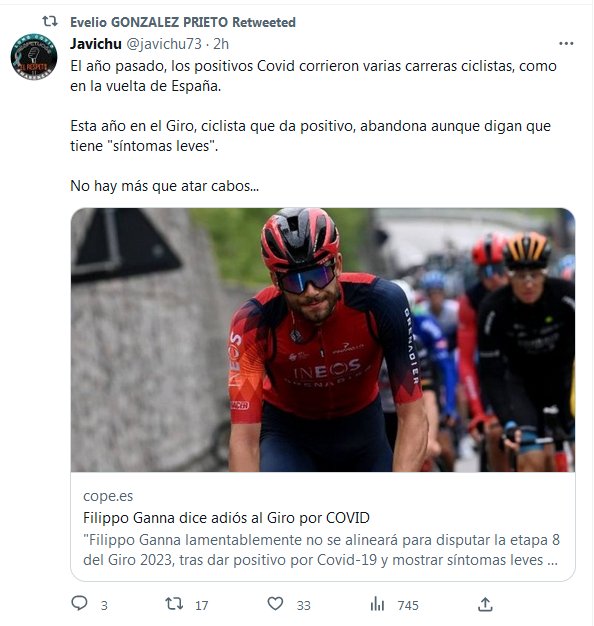Like the tweet with the heart icon
The image size is (594, 626).
pos(275,604)
